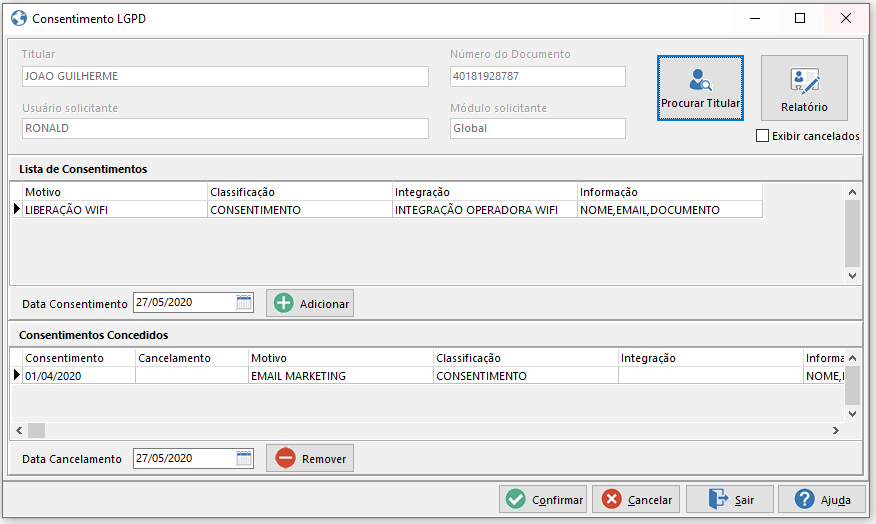Viewport: 876px width, 524px height.
Task: Open calendar picker for Data Consentimento
Action: pos(244,303)
